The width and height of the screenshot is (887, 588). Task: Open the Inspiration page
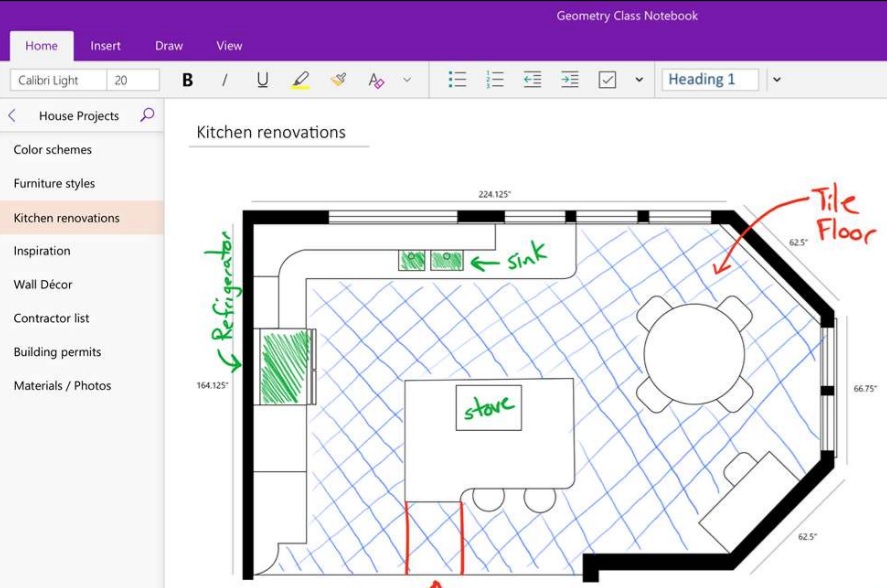click(x=82, y=251)
